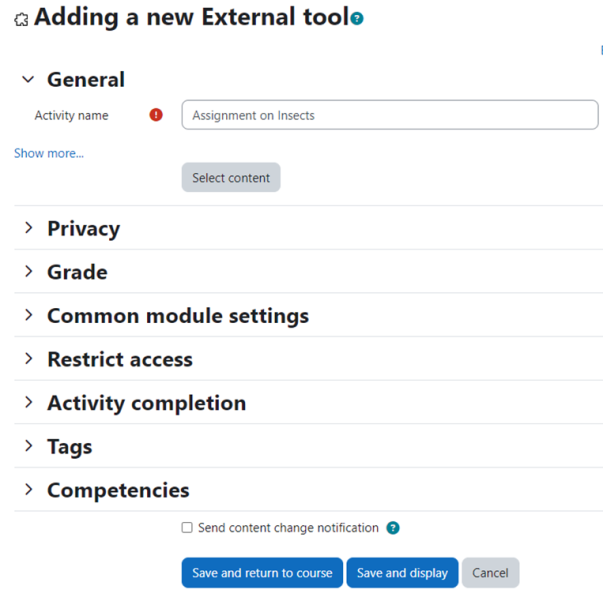The width and height of the screenshot is (603, 601).
Task: Click Save and return to course
Action: pyautogui.click(x=262, y=573)
